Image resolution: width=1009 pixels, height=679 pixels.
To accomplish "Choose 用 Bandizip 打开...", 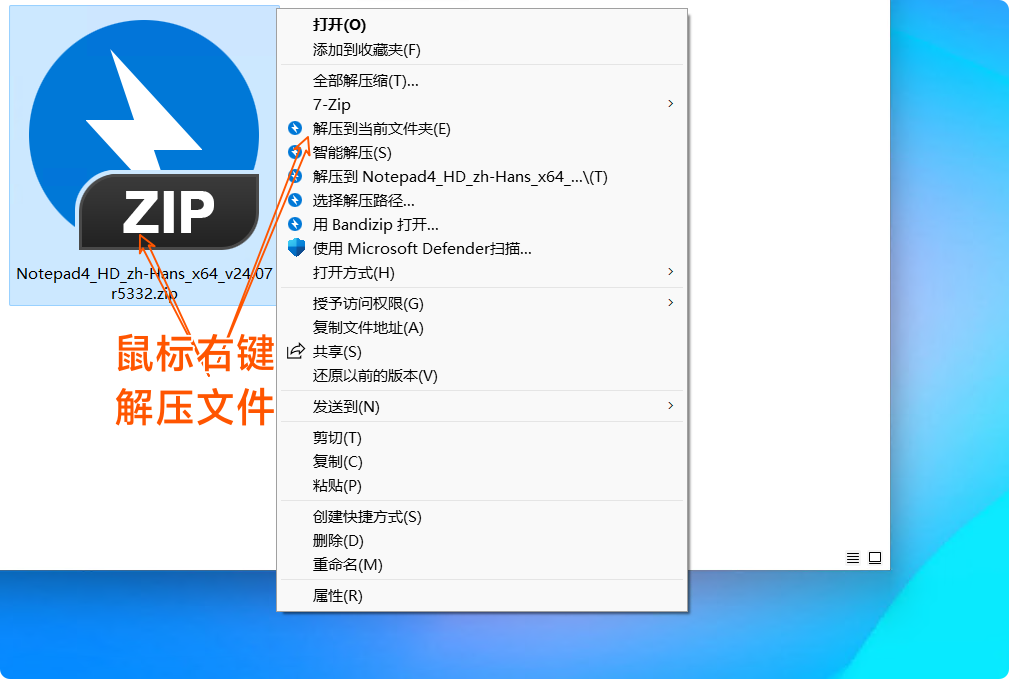I will (482, 225).
